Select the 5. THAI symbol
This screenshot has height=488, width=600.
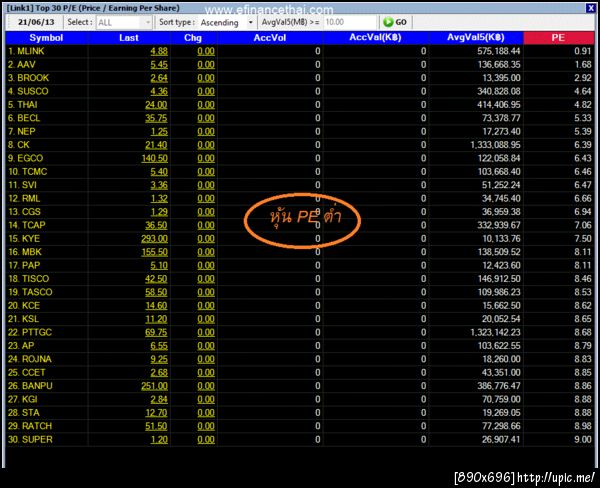23,105
